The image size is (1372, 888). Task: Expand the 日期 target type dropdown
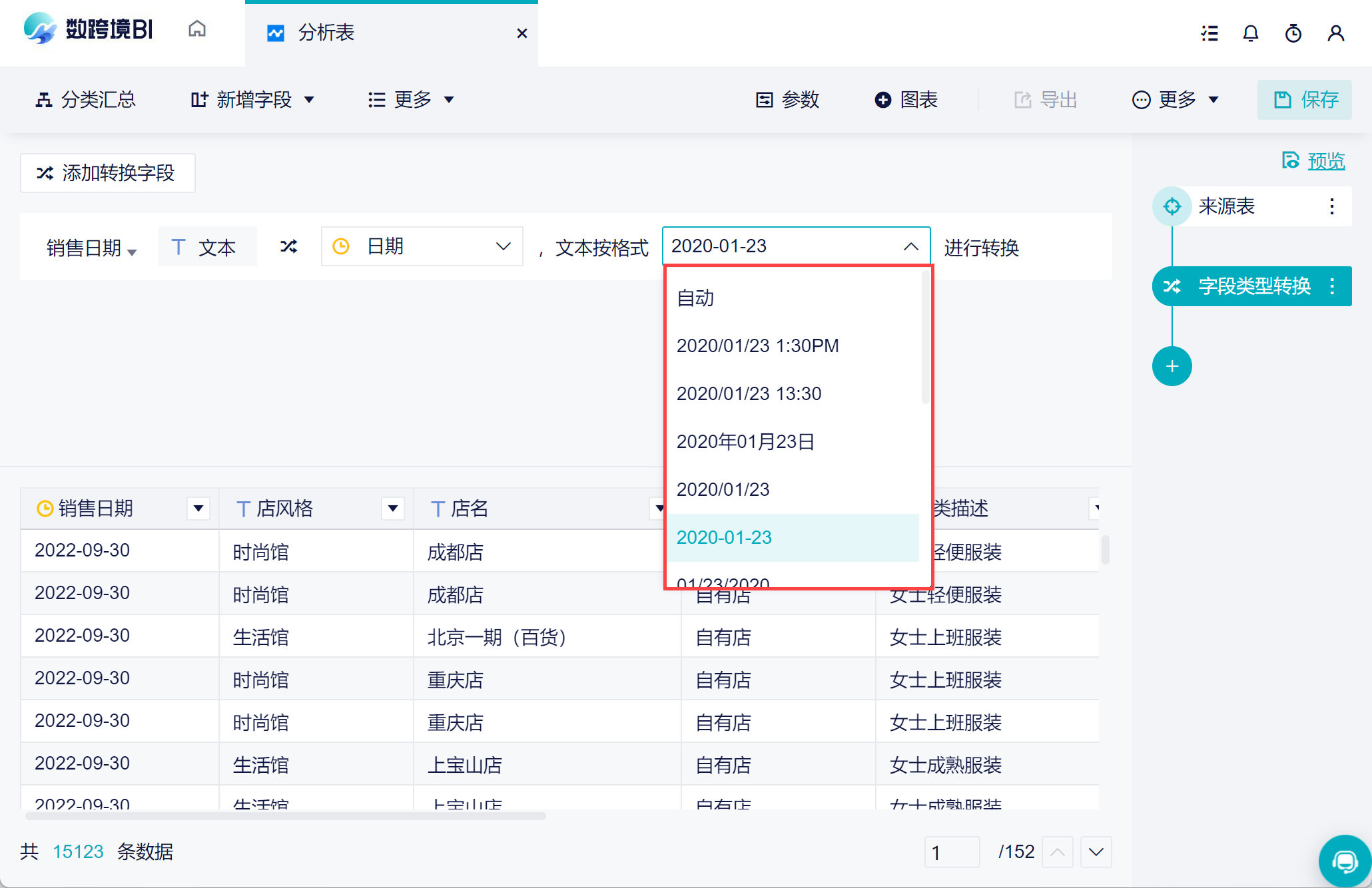click(x=422, y=246)
